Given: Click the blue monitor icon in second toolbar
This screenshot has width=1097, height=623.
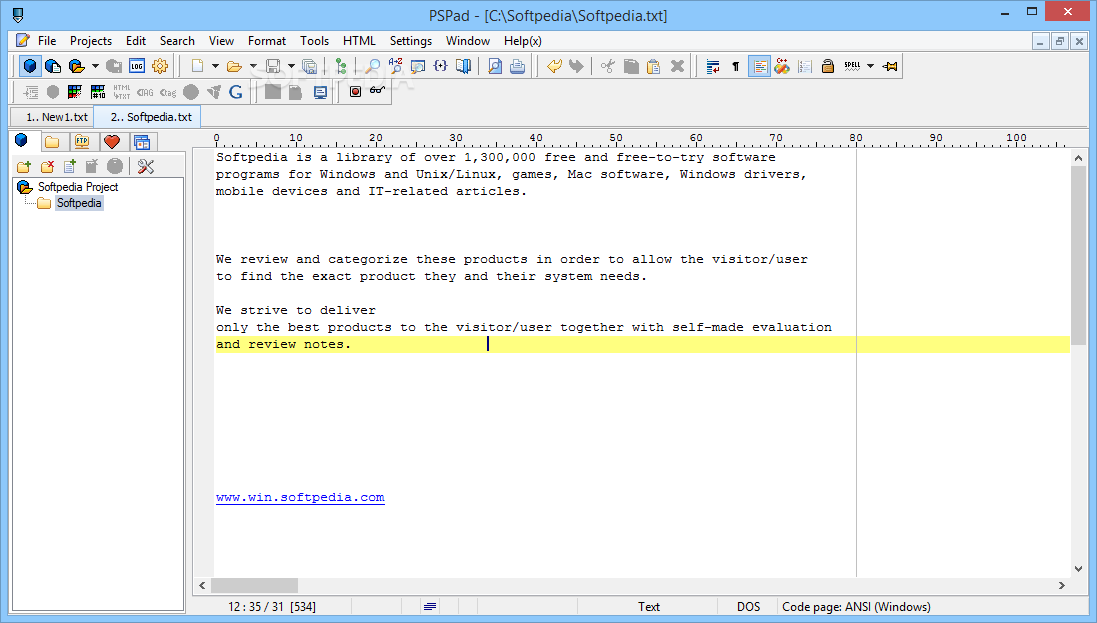Looking at the screenshot, I should (320, 92).
